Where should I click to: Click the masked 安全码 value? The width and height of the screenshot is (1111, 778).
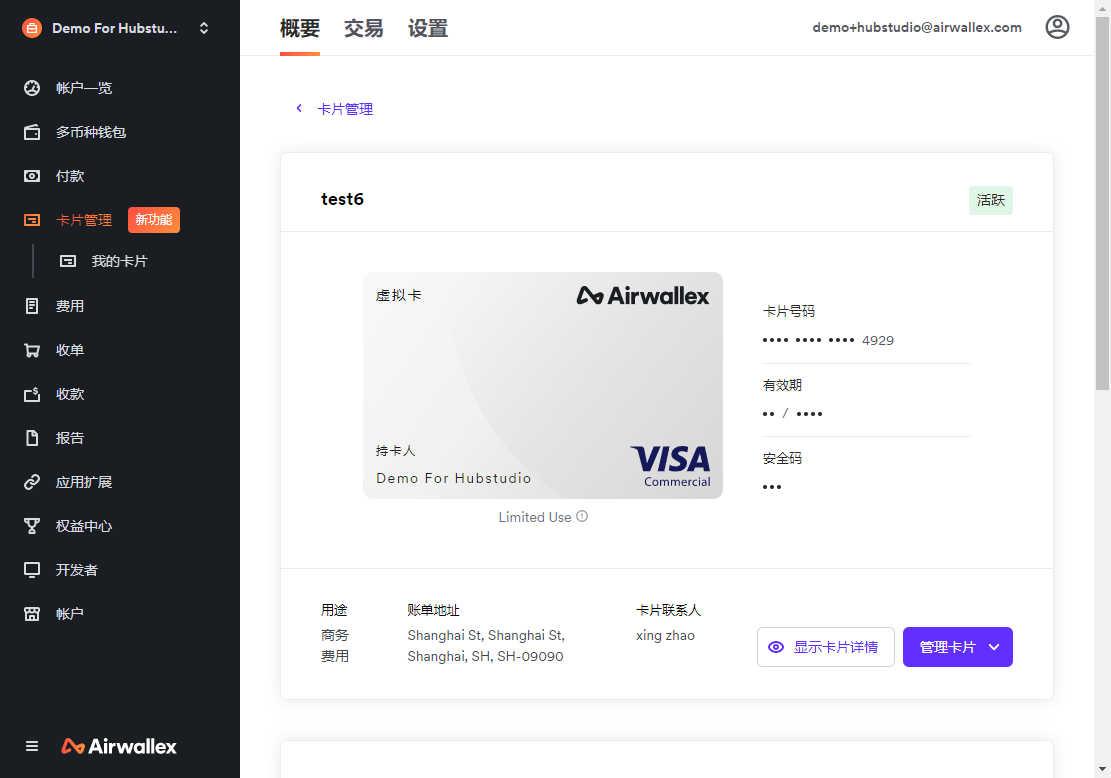coord(772,487)
